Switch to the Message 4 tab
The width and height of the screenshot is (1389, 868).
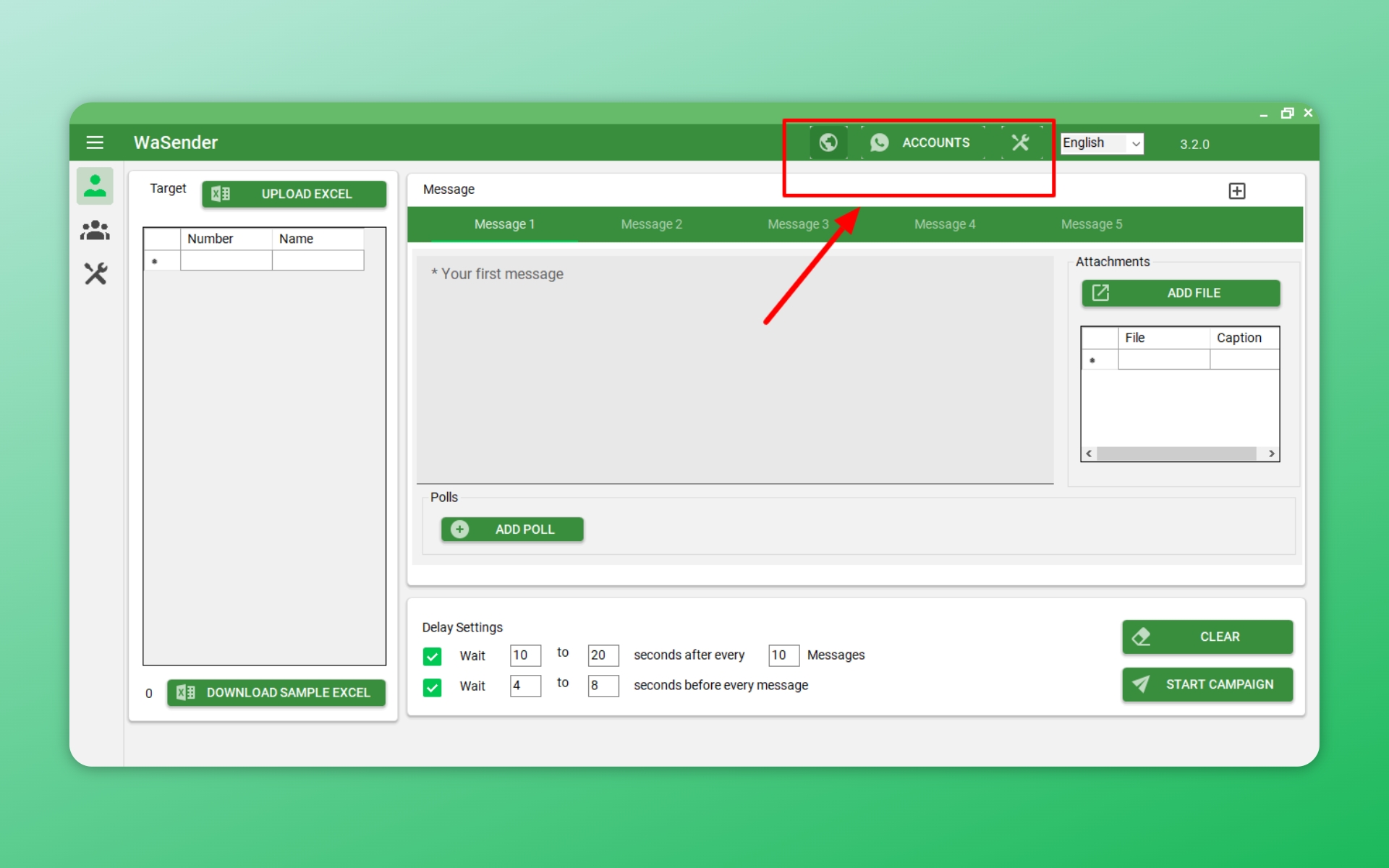(944, 224)
